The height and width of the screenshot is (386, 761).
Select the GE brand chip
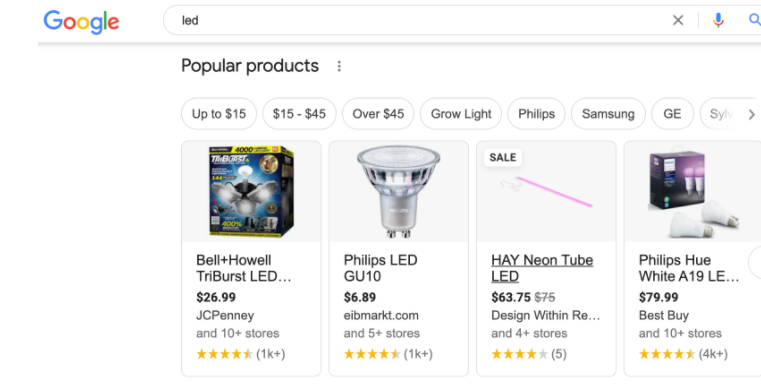tap(672, 114)
